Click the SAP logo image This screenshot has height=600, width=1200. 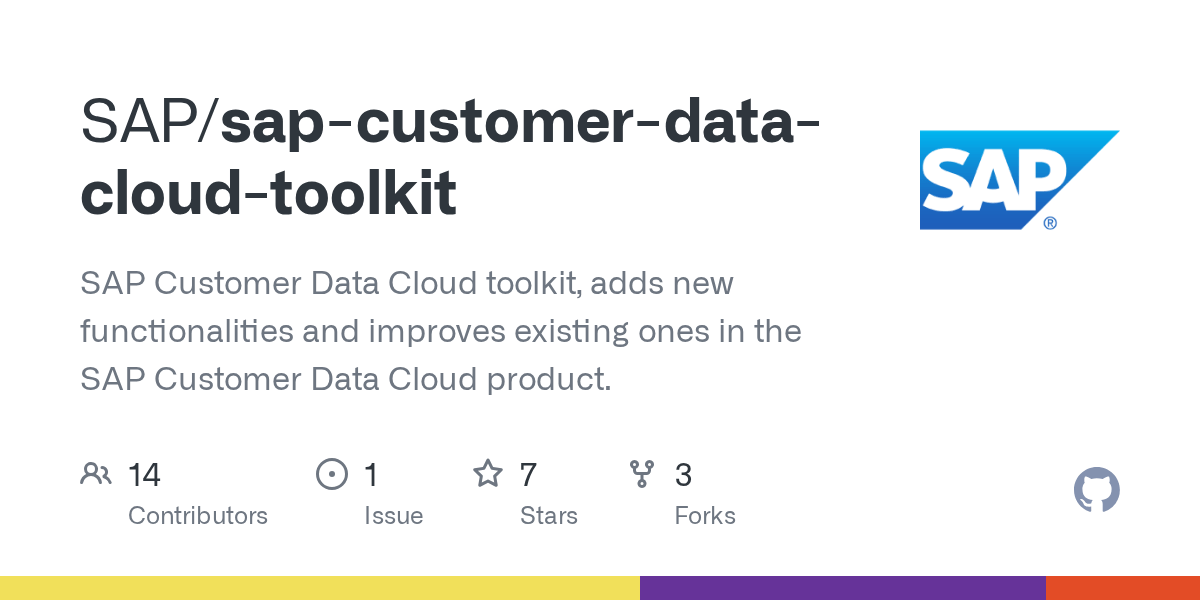(1019, 180)
